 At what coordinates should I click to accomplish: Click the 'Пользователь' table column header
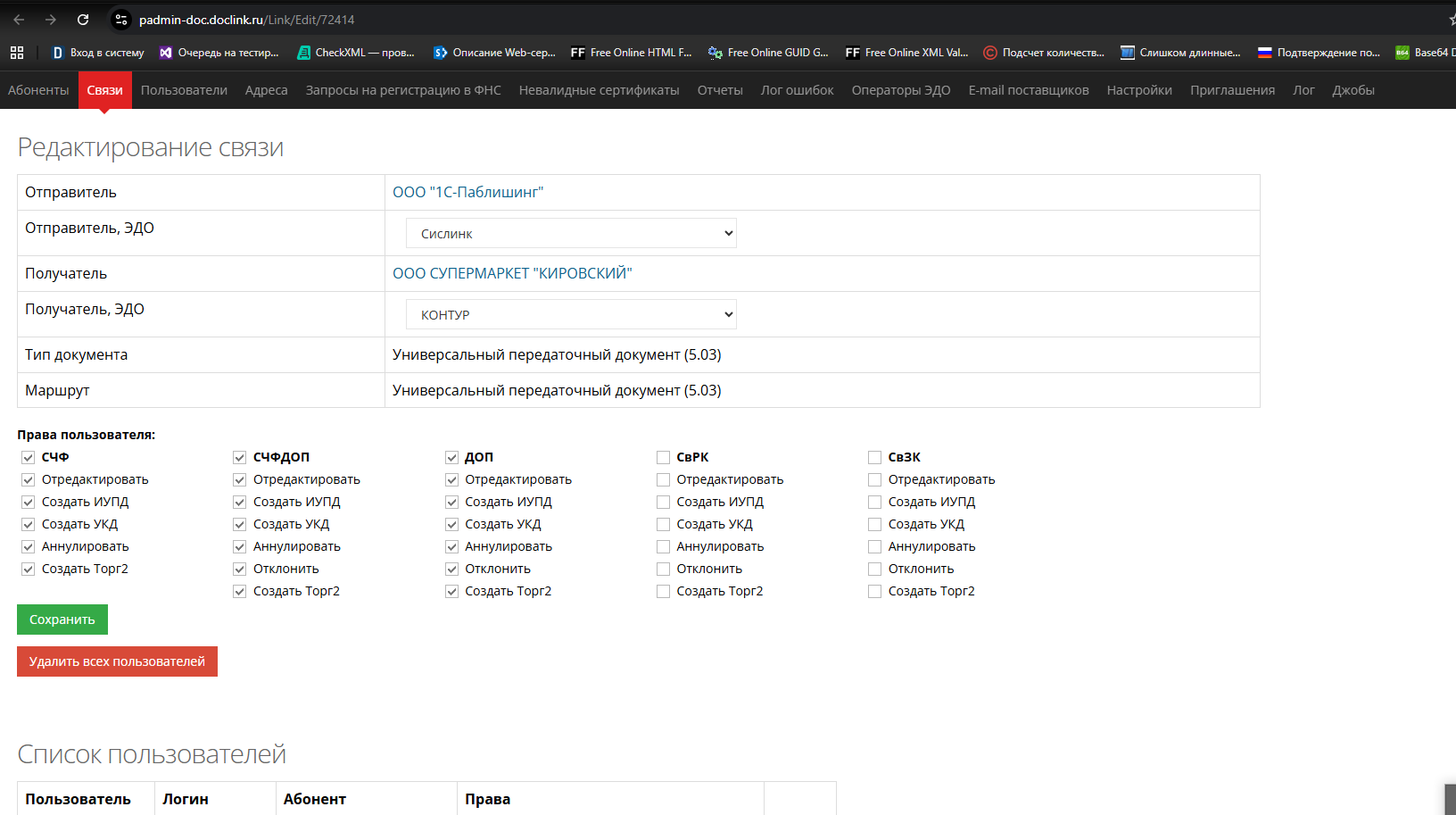click(x=78, y=799)
